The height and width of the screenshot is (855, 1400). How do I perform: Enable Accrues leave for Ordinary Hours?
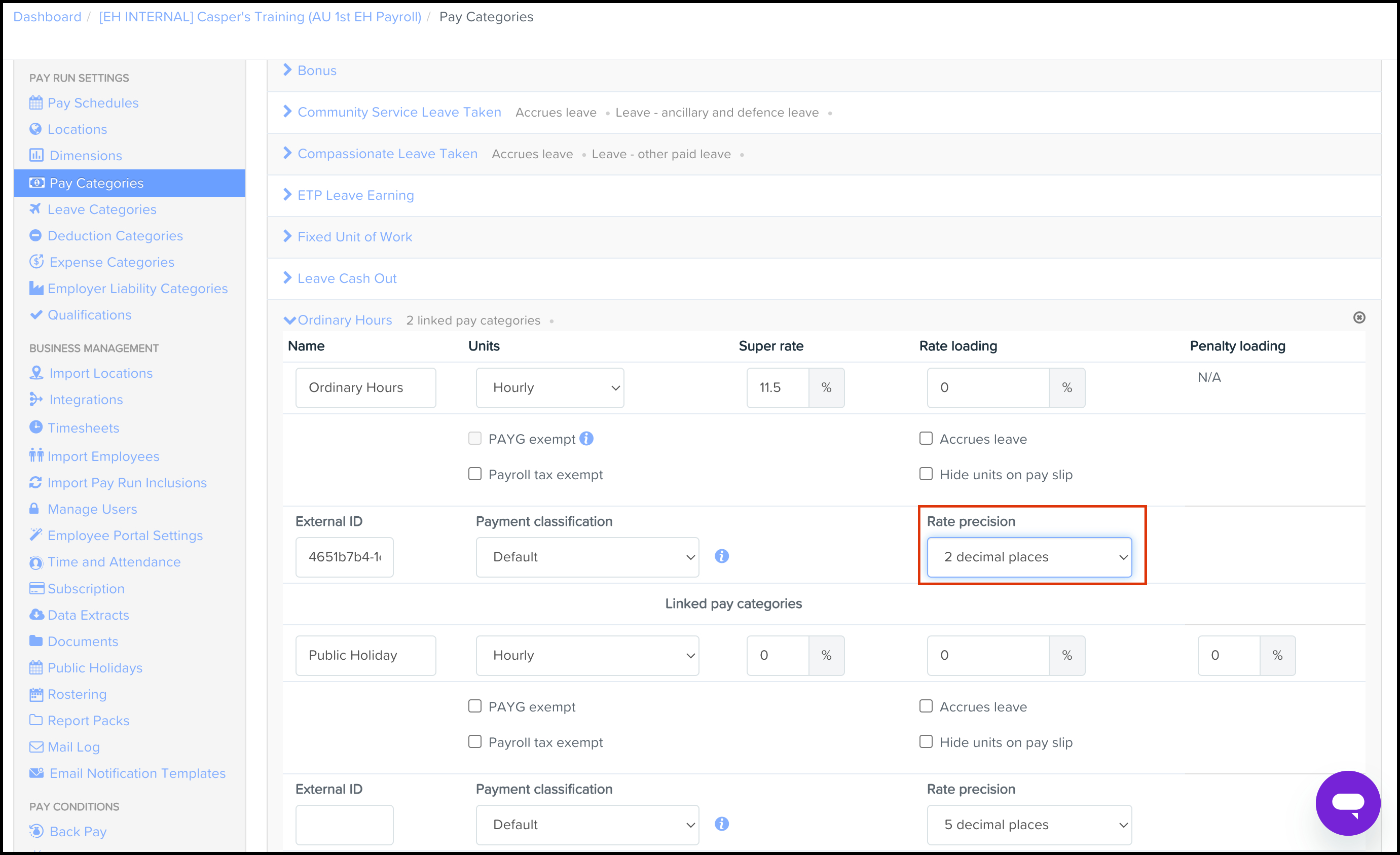[x=926, y=438]
